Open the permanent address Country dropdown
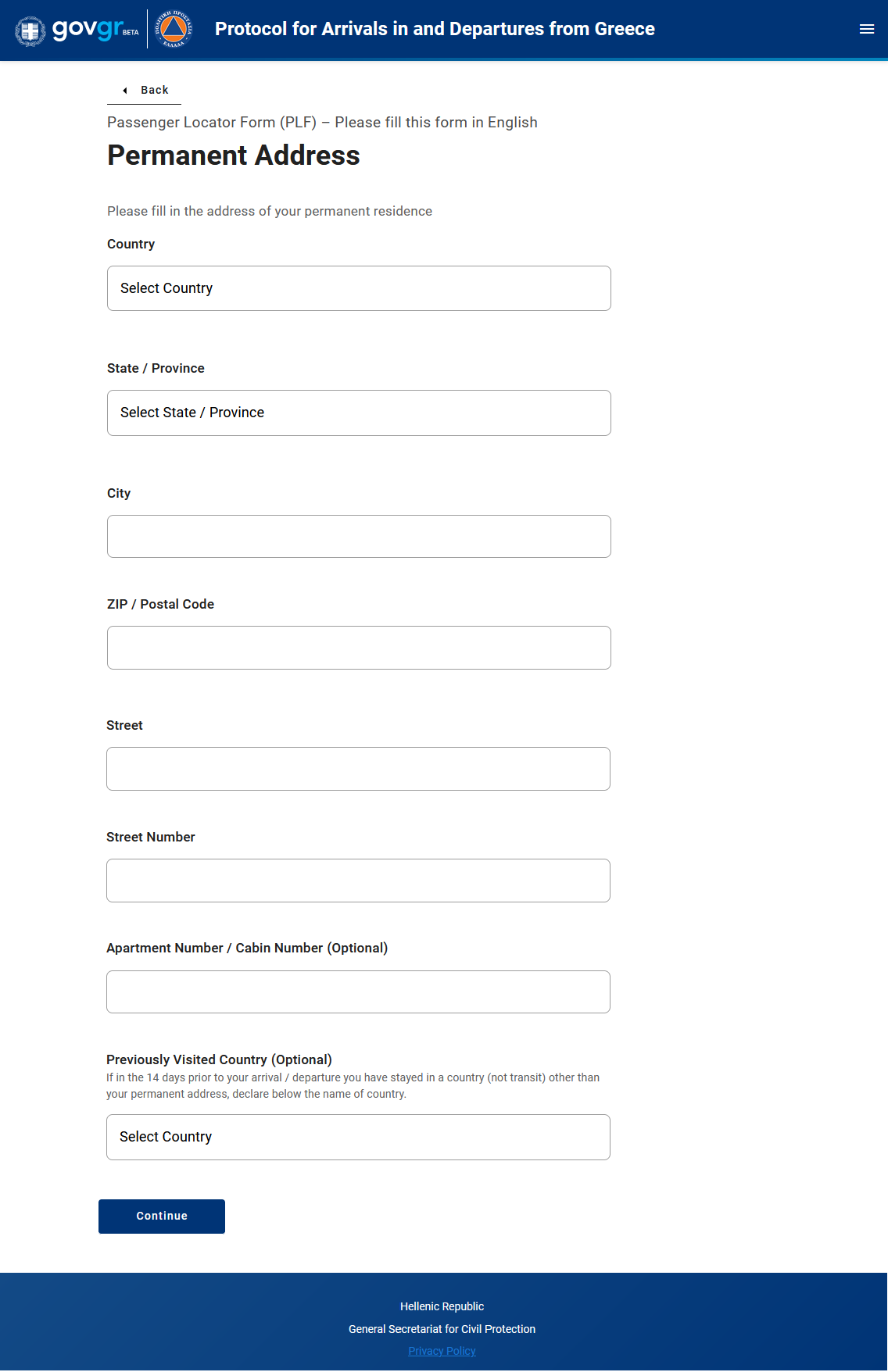Screen dimensions: 888x1372 click(x=359, y=288)
